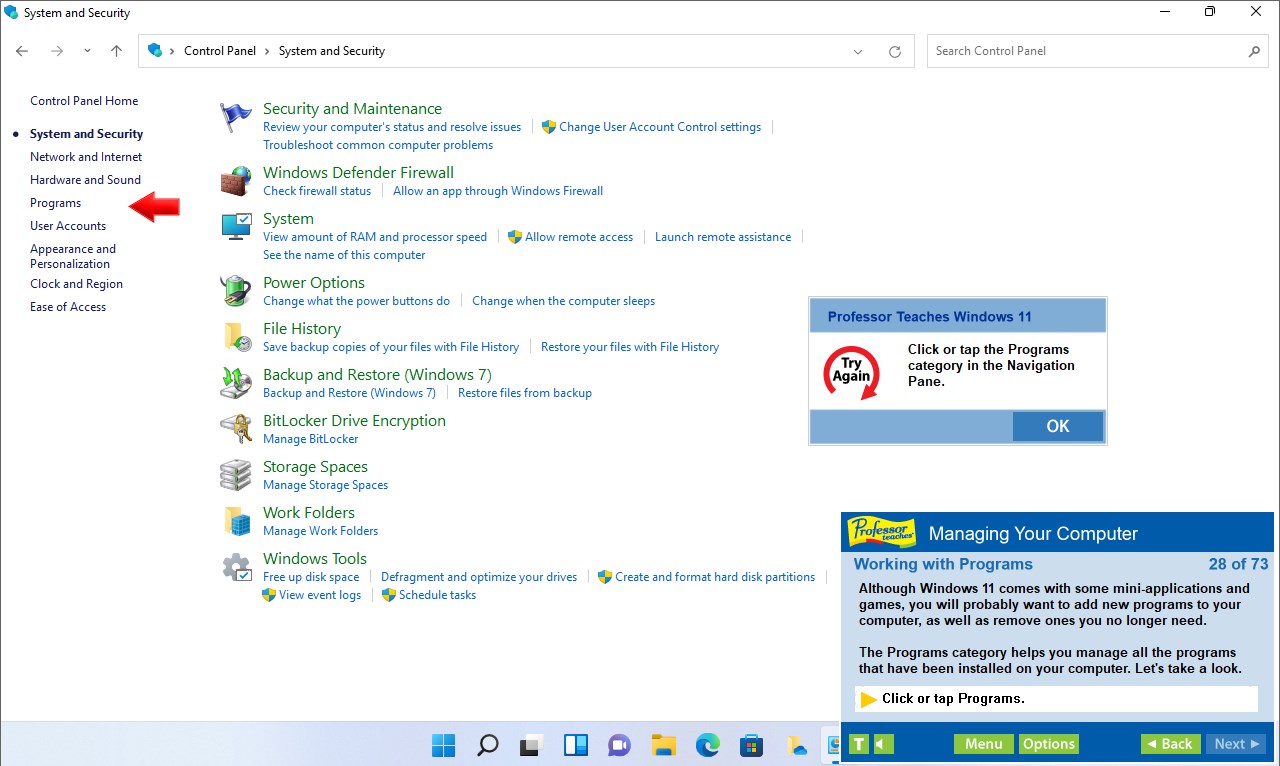Expand the address bar history dropdown
Viewport: 1280px width, 766px height.
858,51
